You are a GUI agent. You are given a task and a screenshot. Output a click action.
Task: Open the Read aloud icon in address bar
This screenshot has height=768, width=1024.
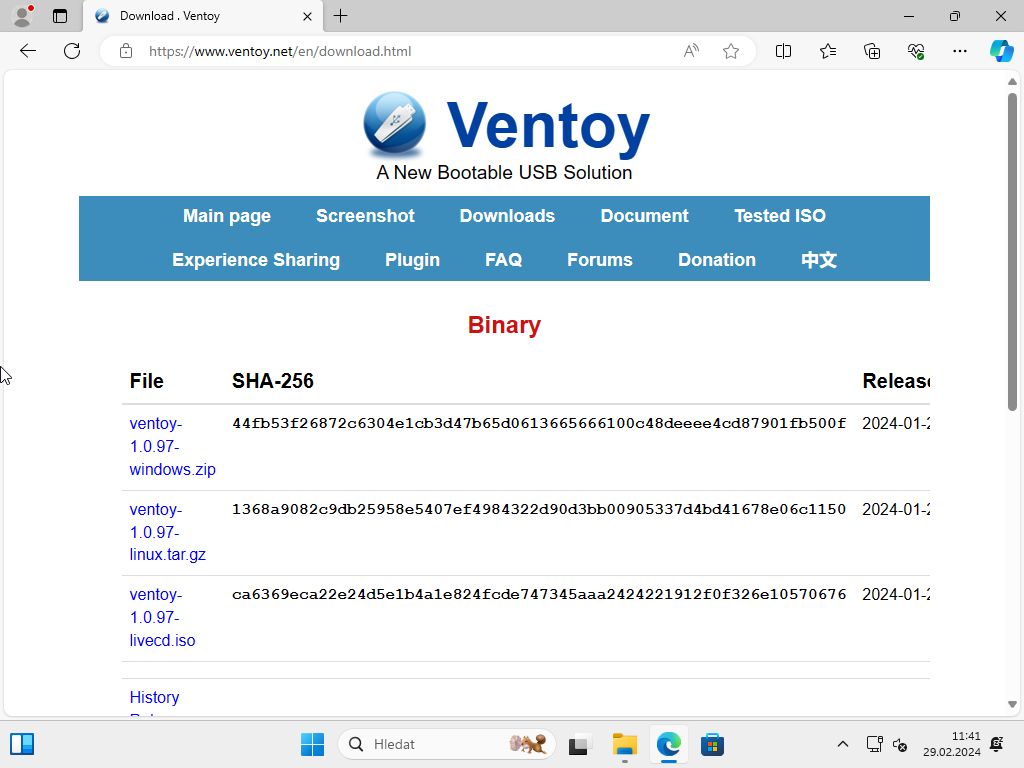click(691, 51)
